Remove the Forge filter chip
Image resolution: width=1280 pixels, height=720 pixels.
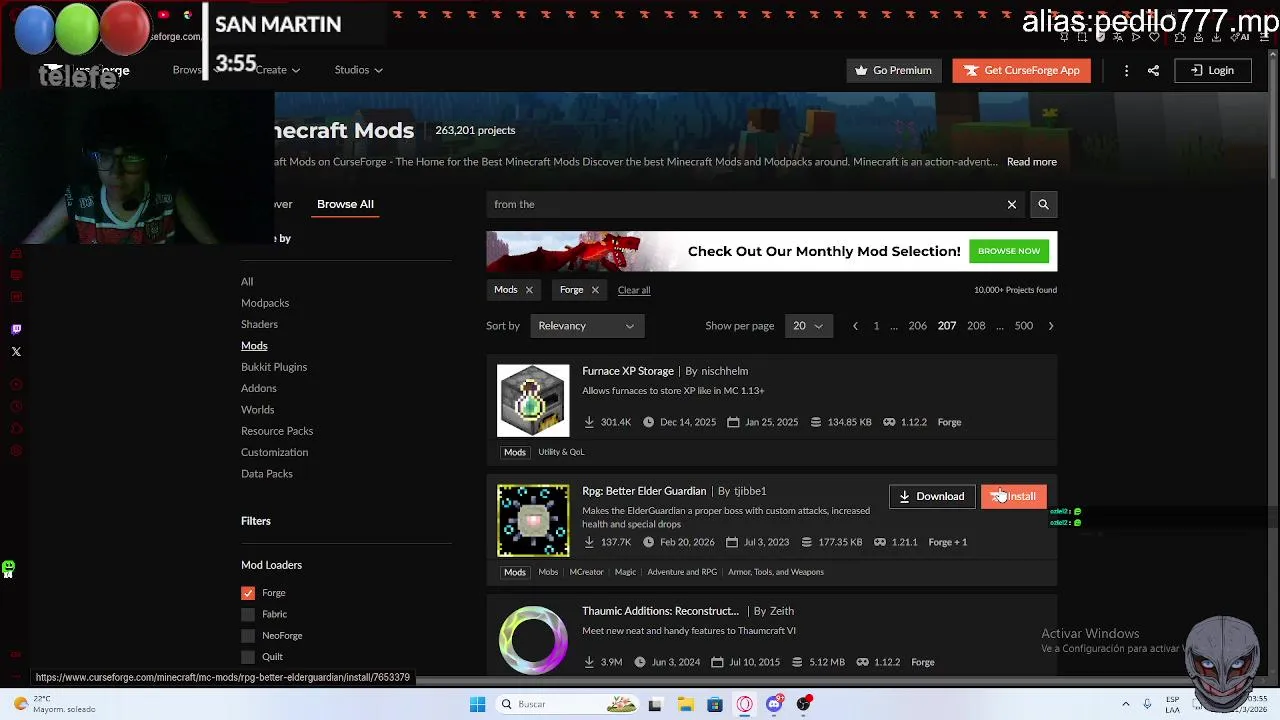(595, 290)
